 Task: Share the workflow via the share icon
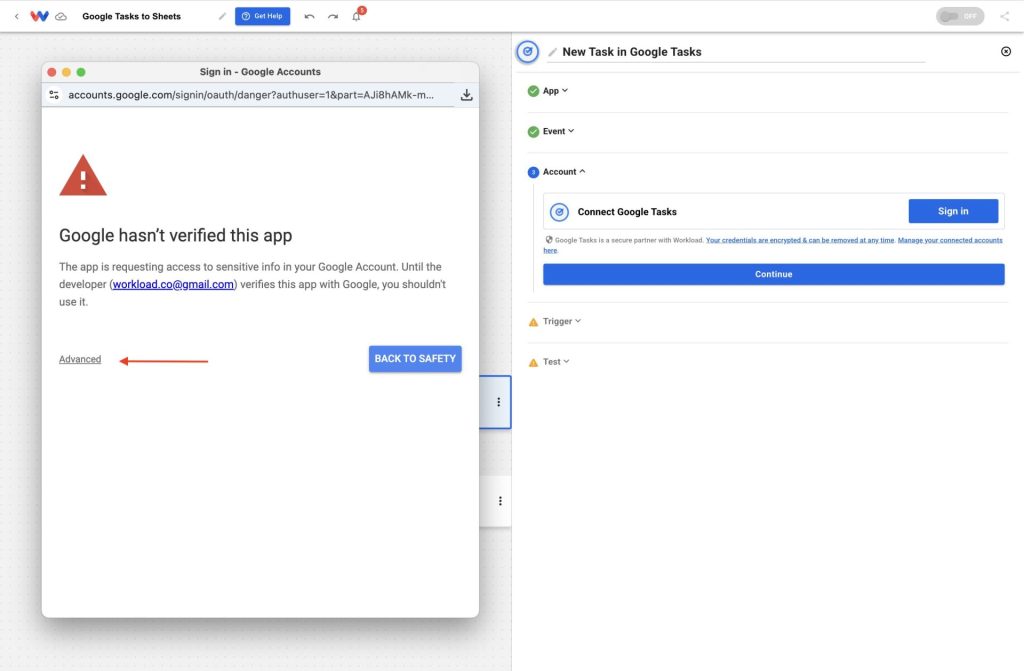point(1004,16)
